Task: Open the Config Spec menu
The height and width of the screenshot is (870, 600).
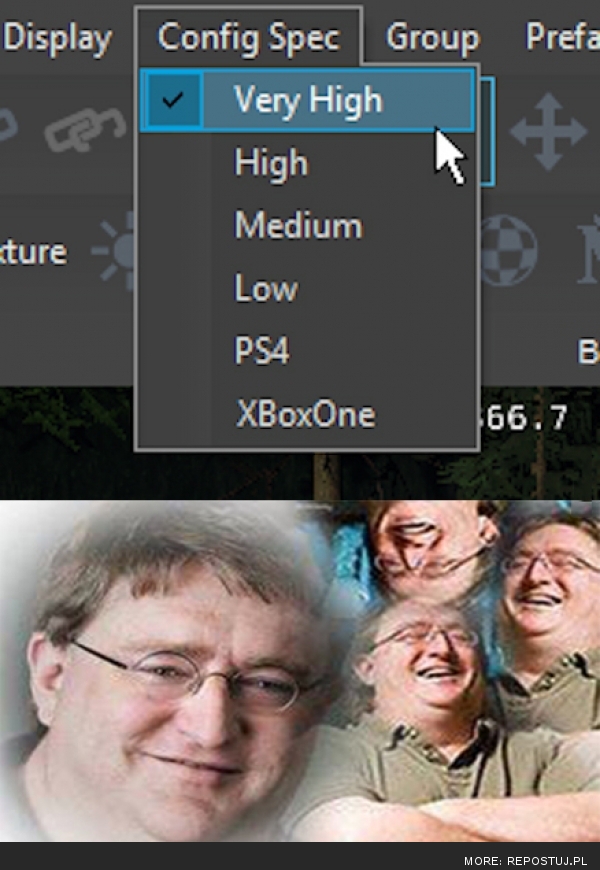Action: click(248, 38)
